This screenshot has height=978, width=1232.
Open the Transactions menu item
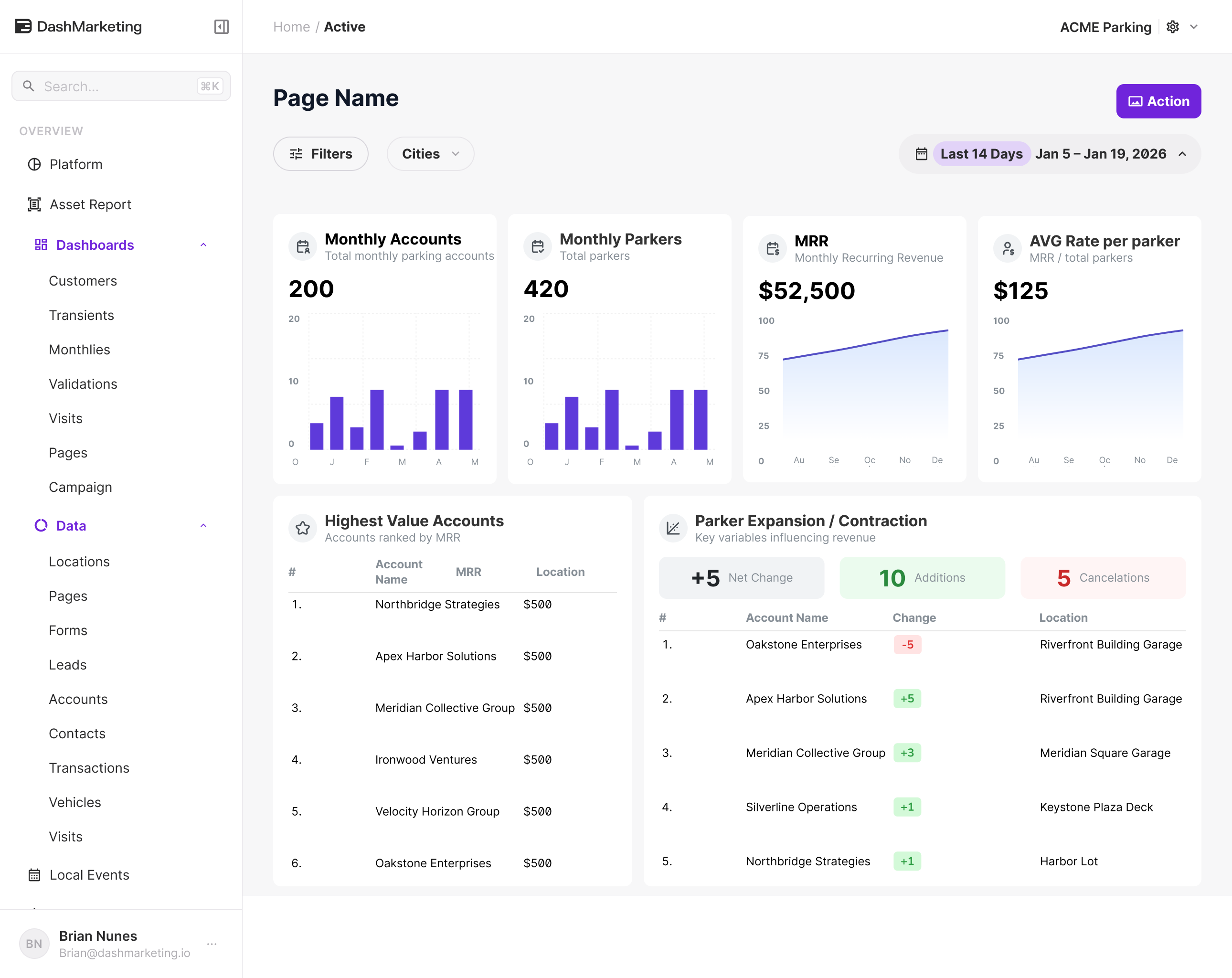tap(89, 768)
